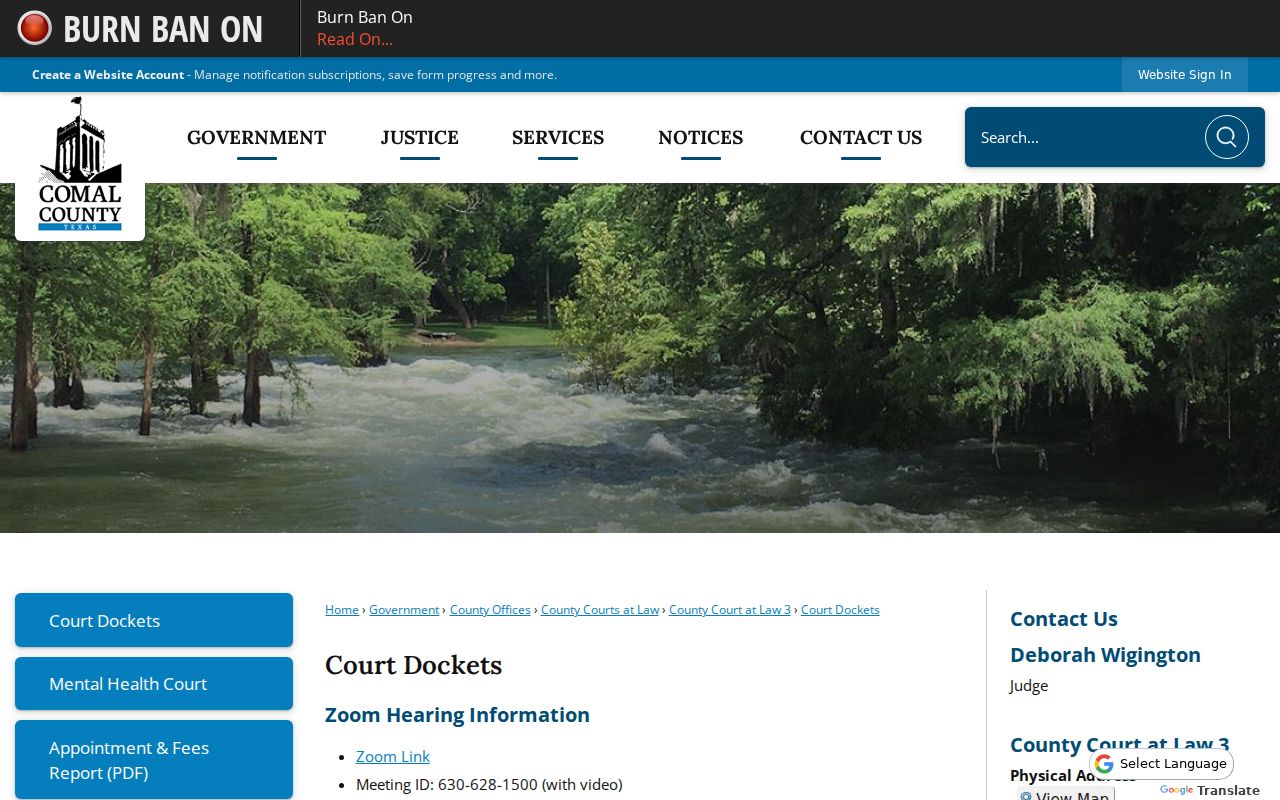Viewport: 1280px width, 800px height.
Task: Open the Zoom Link hyperlink
Action: (x=393, y=757)
